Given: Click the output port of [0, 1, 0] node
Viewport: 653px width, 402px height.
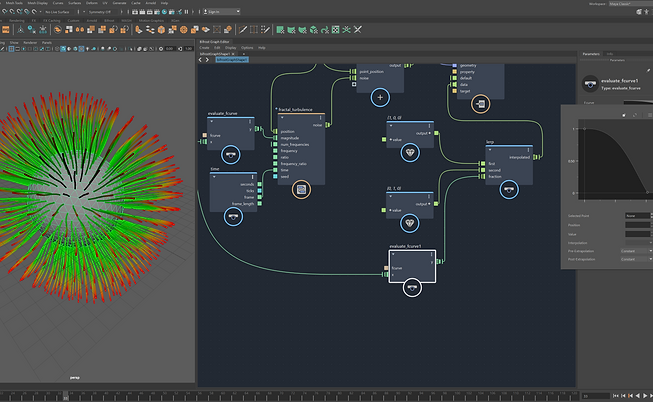Looking at the screenshot, I should (436, 204).
